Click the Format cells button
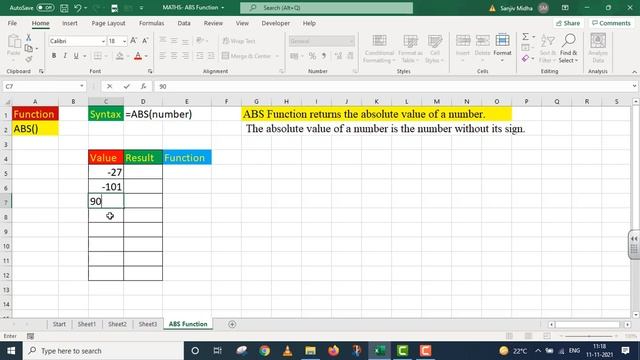 pyautogui.click(x=502, y=48)
